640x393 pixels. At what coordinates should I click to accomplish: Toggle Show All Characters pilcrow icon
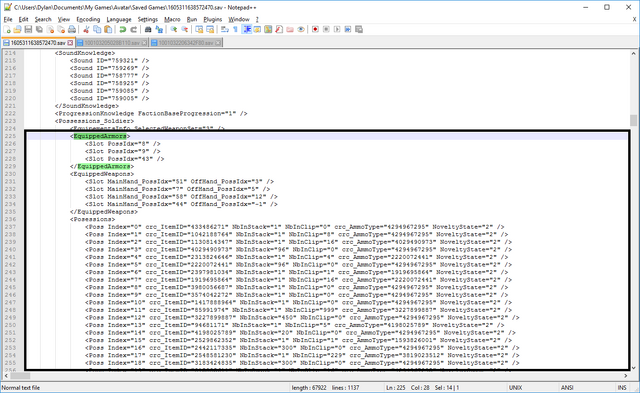[236, 29]
